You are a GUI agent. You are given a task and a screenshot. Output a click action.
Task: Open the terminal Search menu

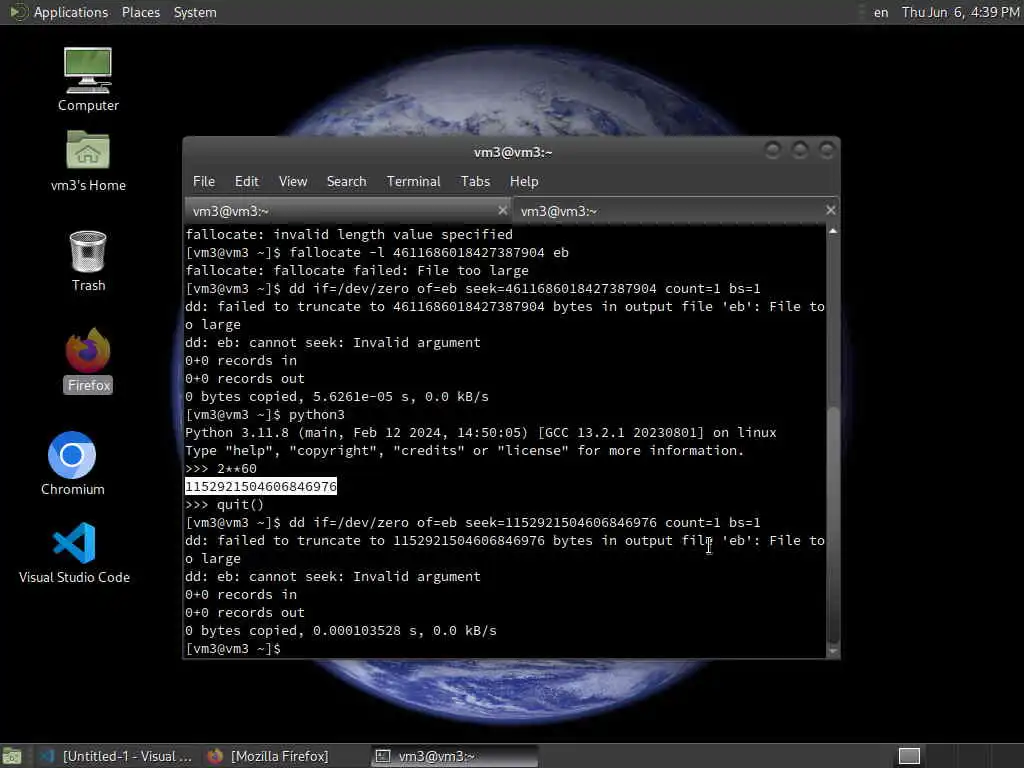coord(346,182)
